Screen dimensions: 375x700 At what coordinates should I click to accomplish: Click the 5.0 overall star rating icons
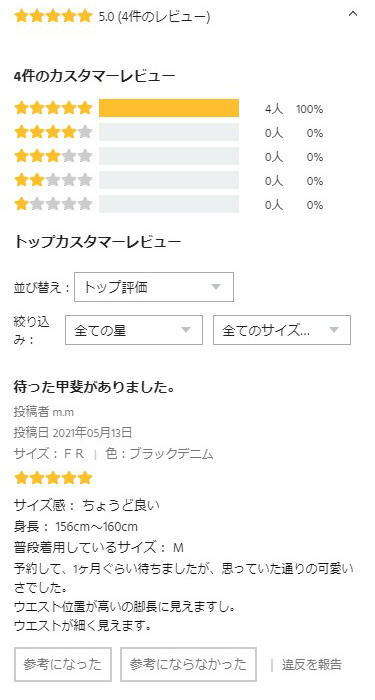tap(53, 17)
